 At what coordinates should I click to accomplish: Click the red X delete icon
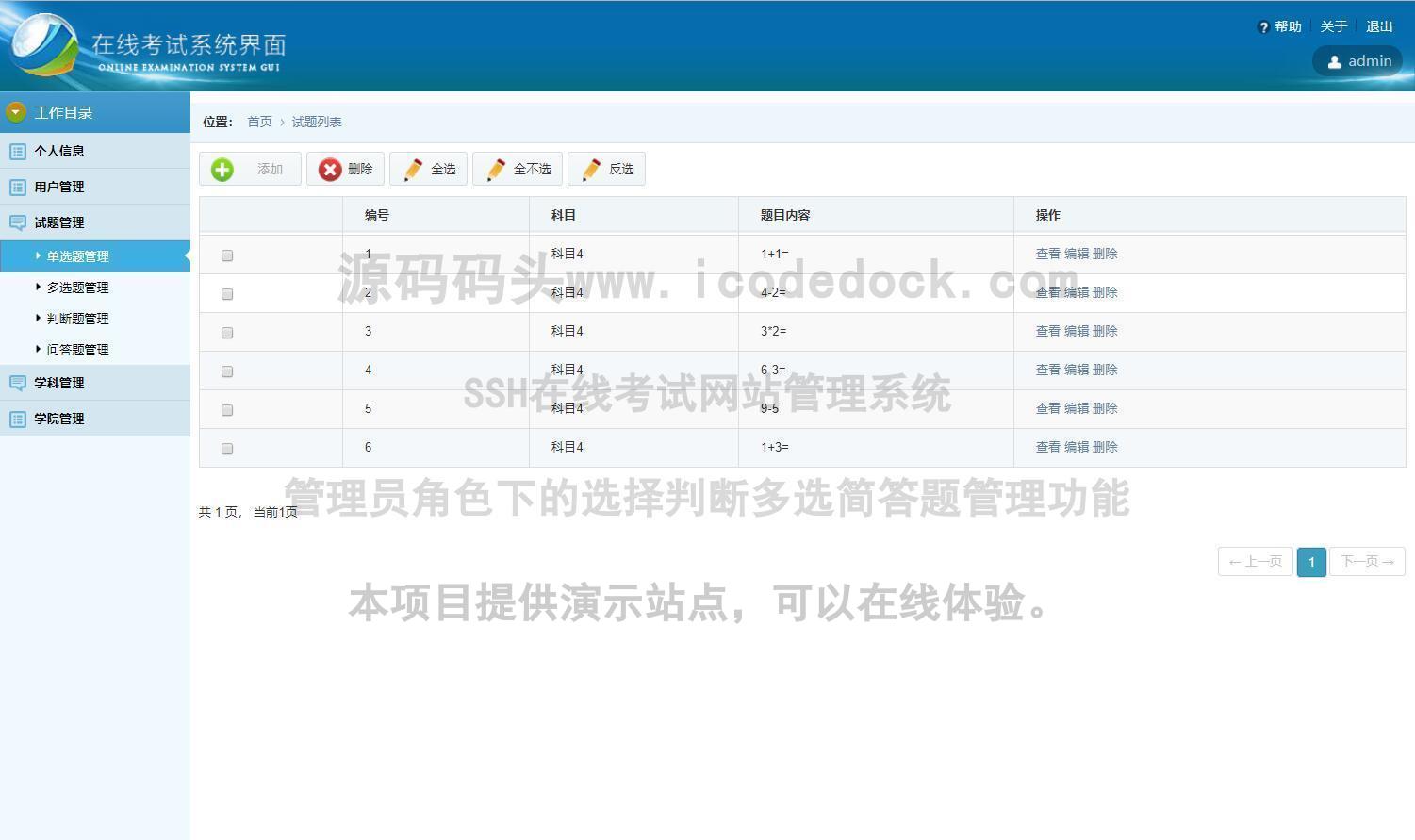click(329, 170)
